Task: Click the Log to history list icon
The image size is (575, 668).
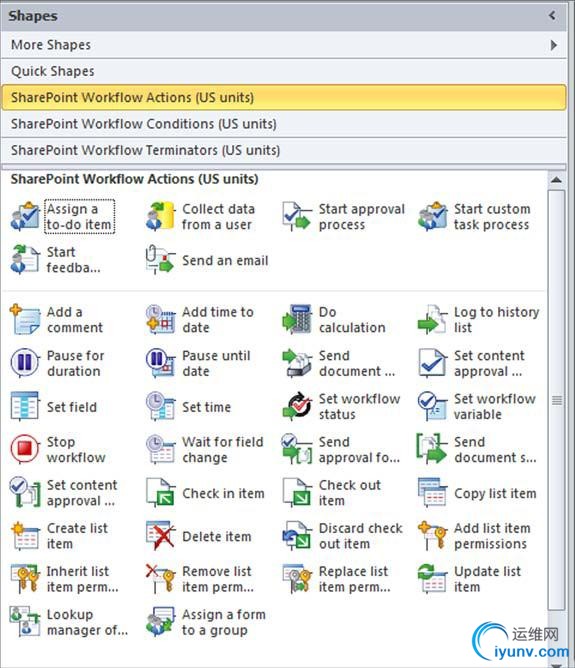Action: (x=433, y=319)
